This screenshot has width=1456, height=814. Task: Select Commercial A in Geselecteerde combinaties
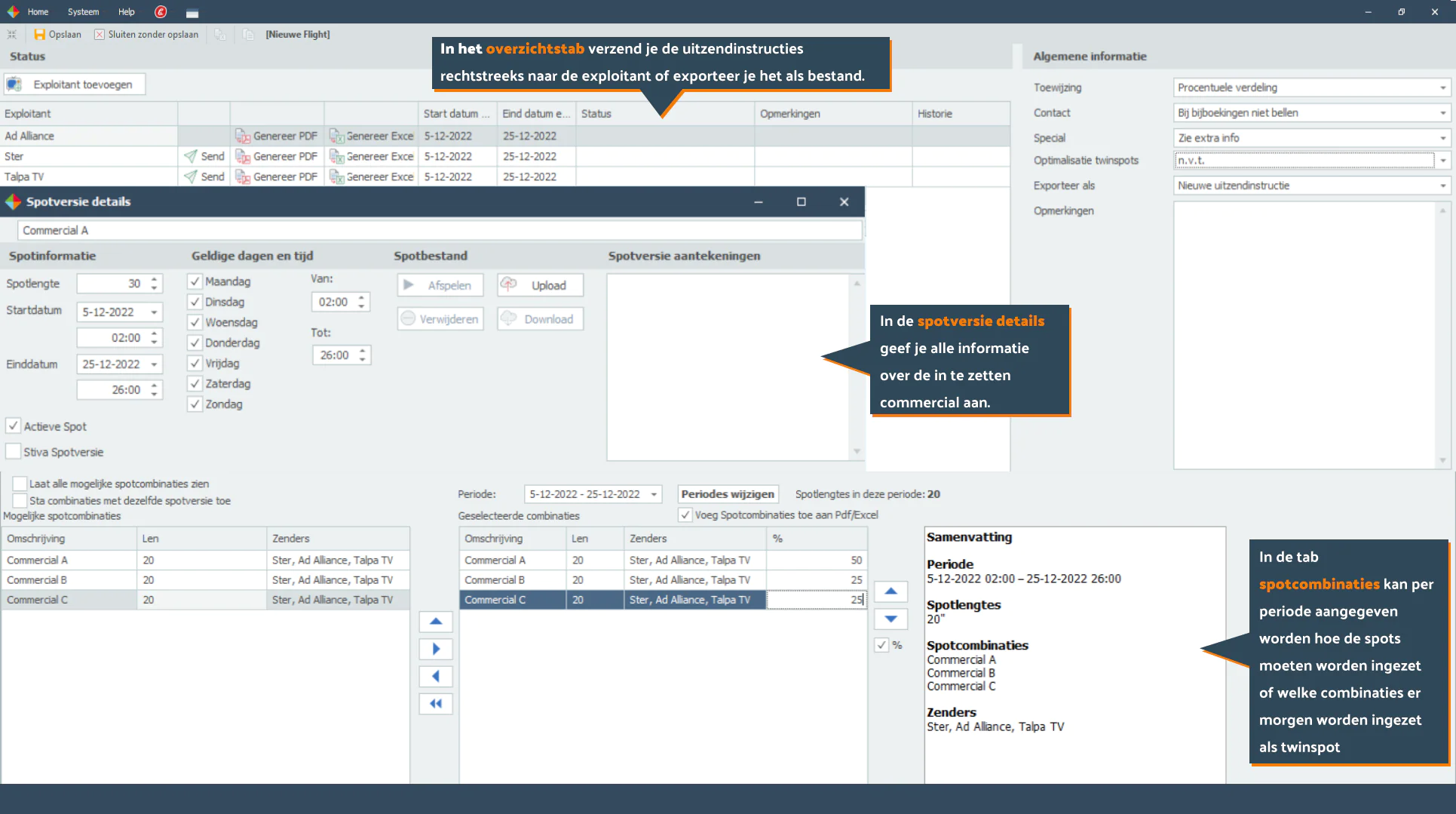(x=663, y=560)
